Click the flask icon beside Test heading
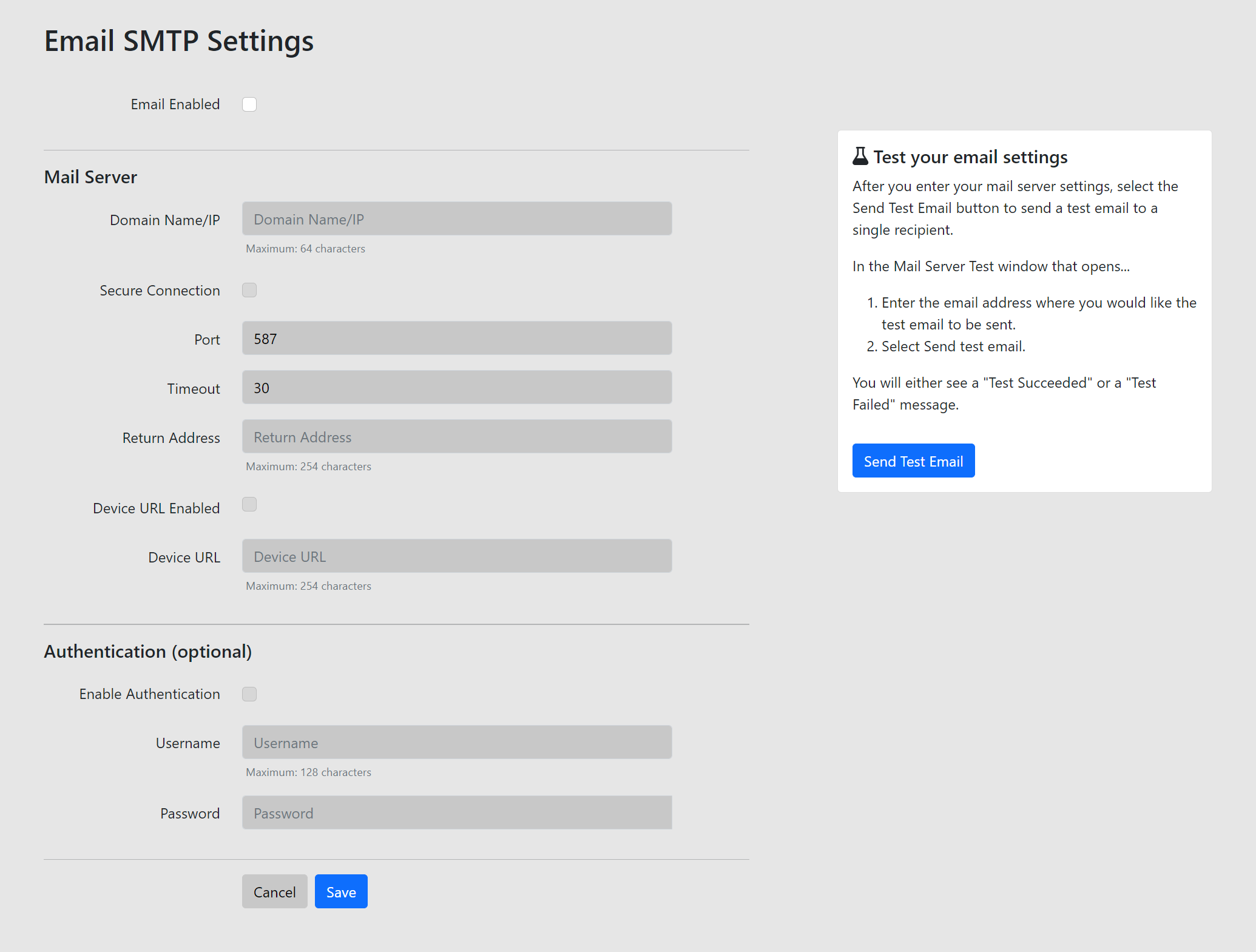Screen dimensions: 1256x952 pos(860,157)
